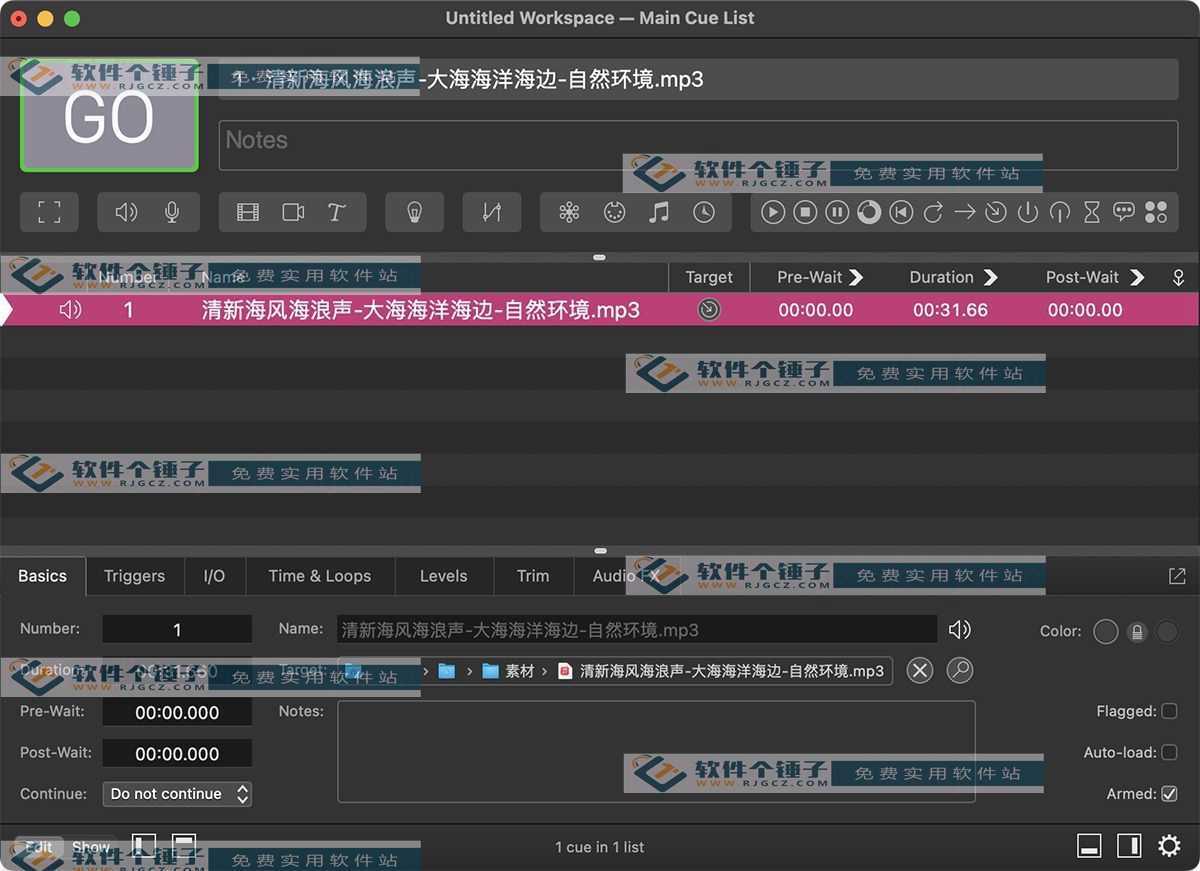Open the file target search for the cue

tap(959, 670)
